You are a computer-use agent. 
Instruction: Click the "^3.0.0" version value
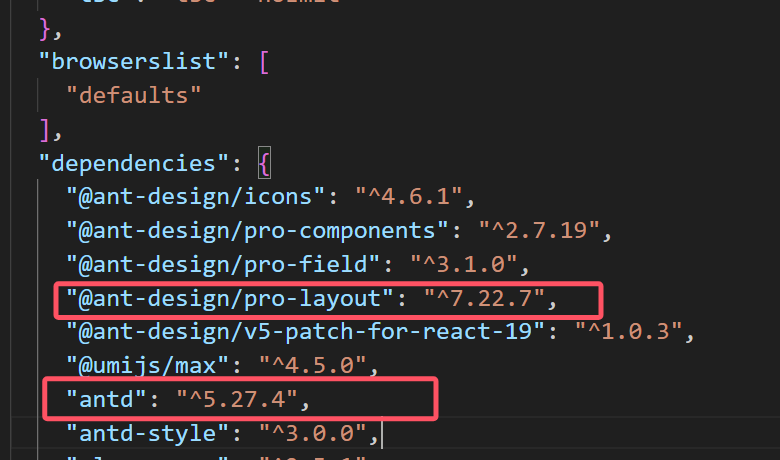(x=313, y=433)
